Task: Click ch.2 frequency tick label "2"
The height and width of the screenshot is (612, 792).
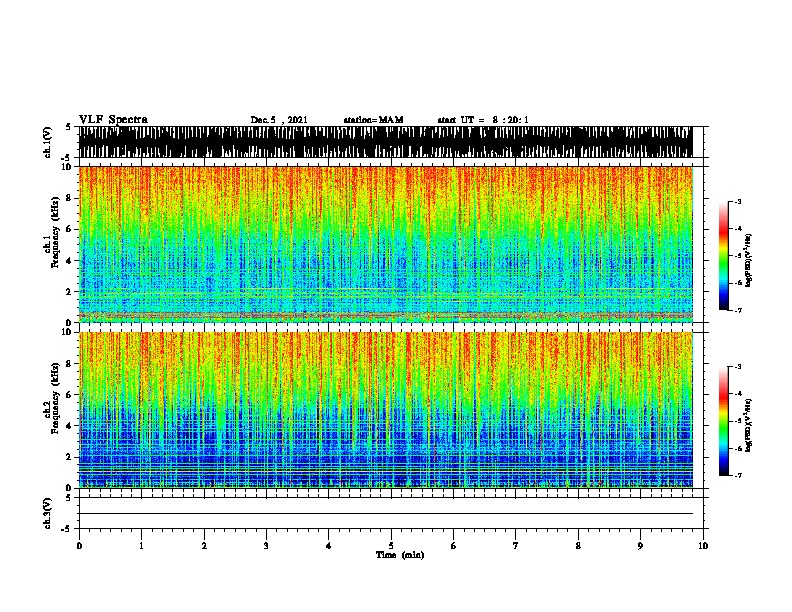Action: [x=70, y=457]
